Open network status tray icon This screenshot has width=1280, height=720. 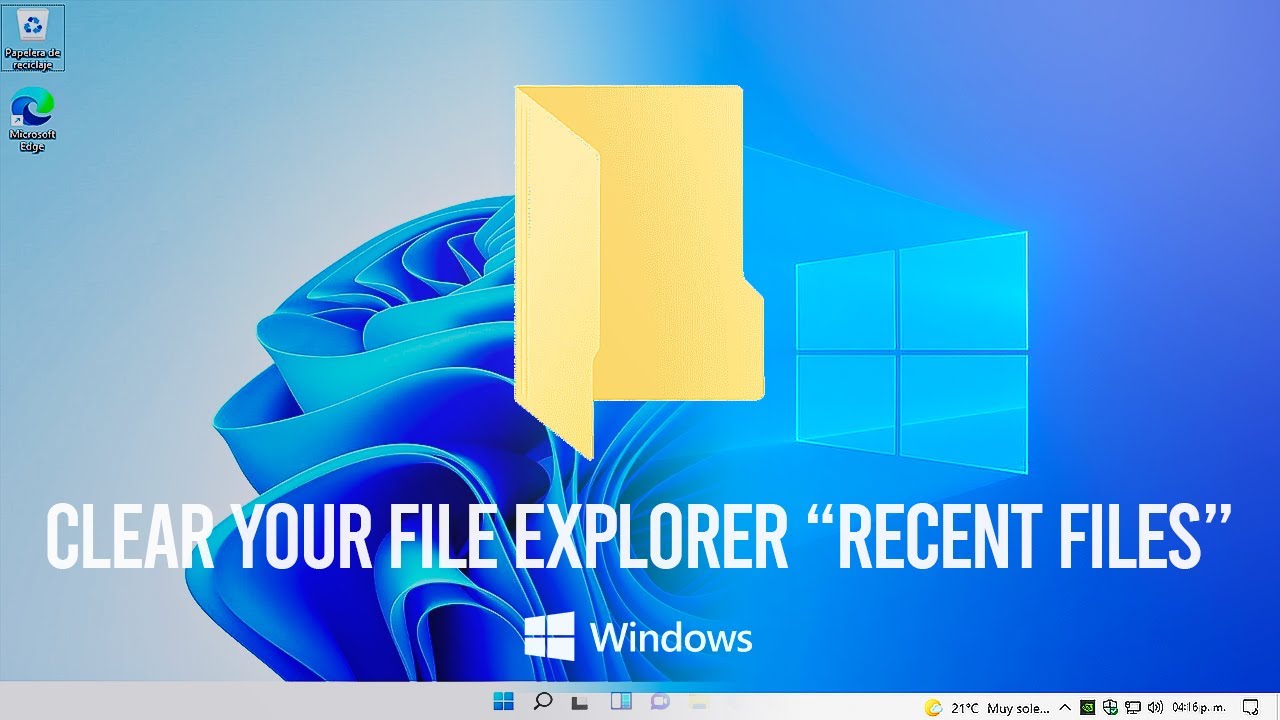coord(1133,707)
